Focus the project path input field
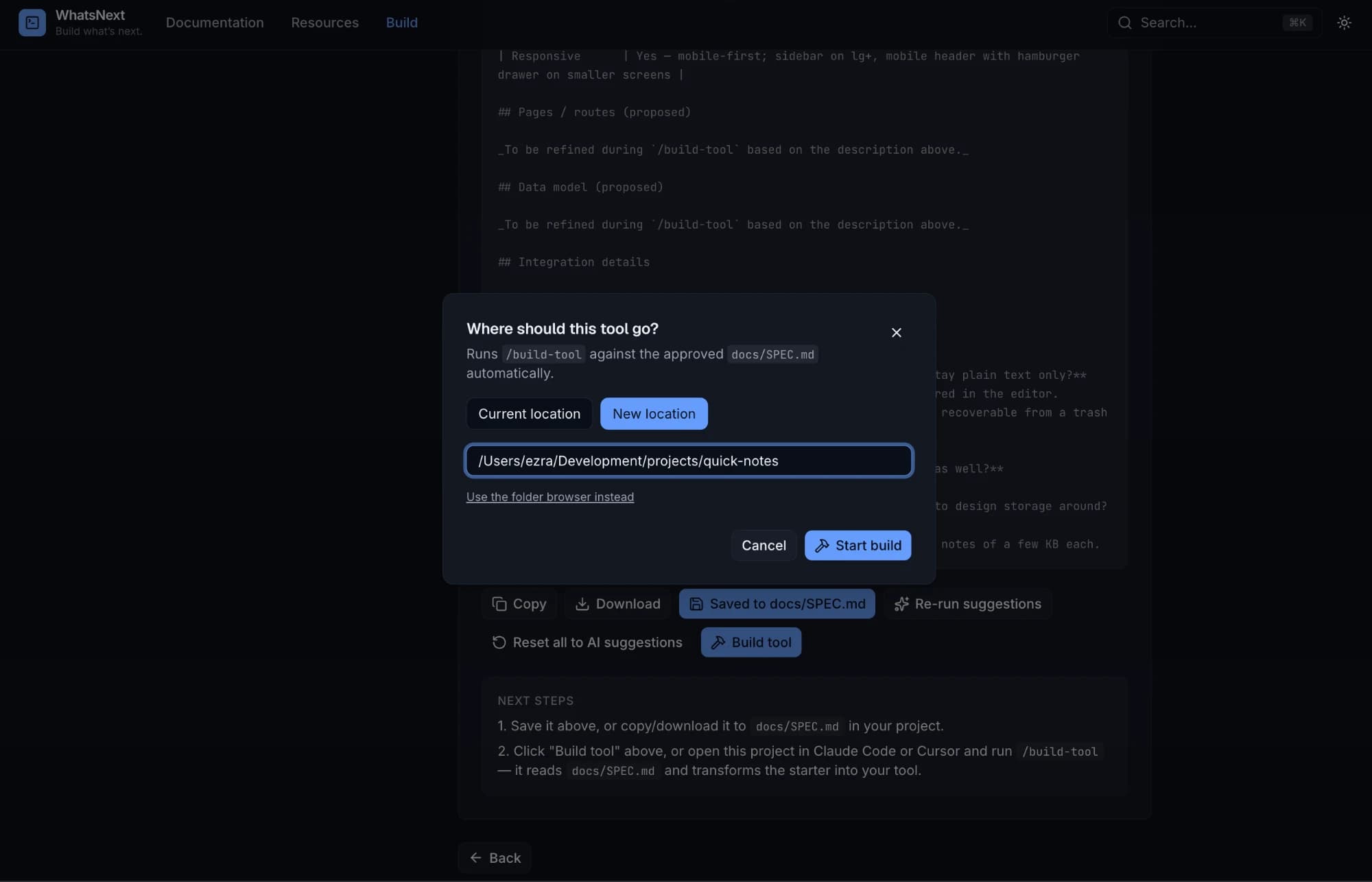Image resolution: width=1372 pixels, height=882 pixels. (689, 461)
